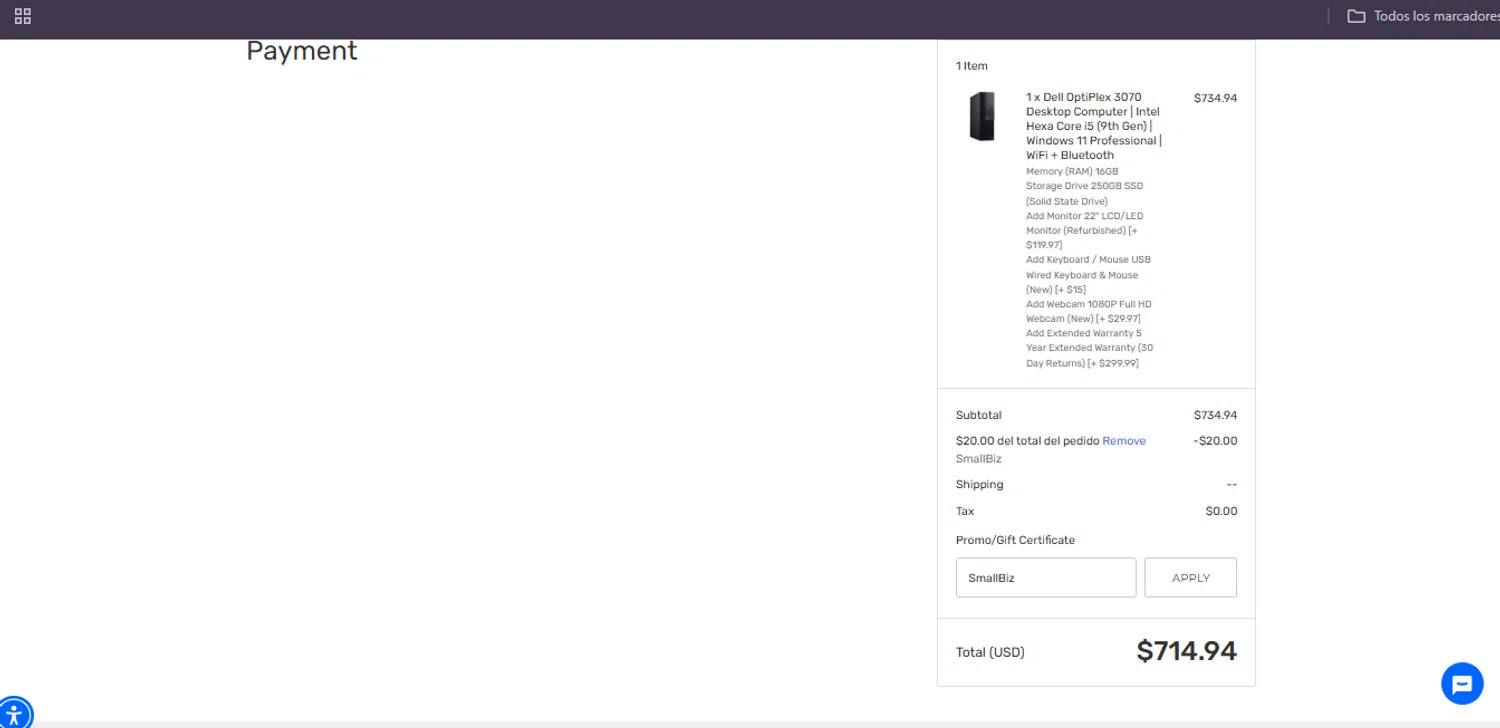Viewport: 1500px width, 728px height.
Task: Click the Payment section heading
Action: point(302,51)
